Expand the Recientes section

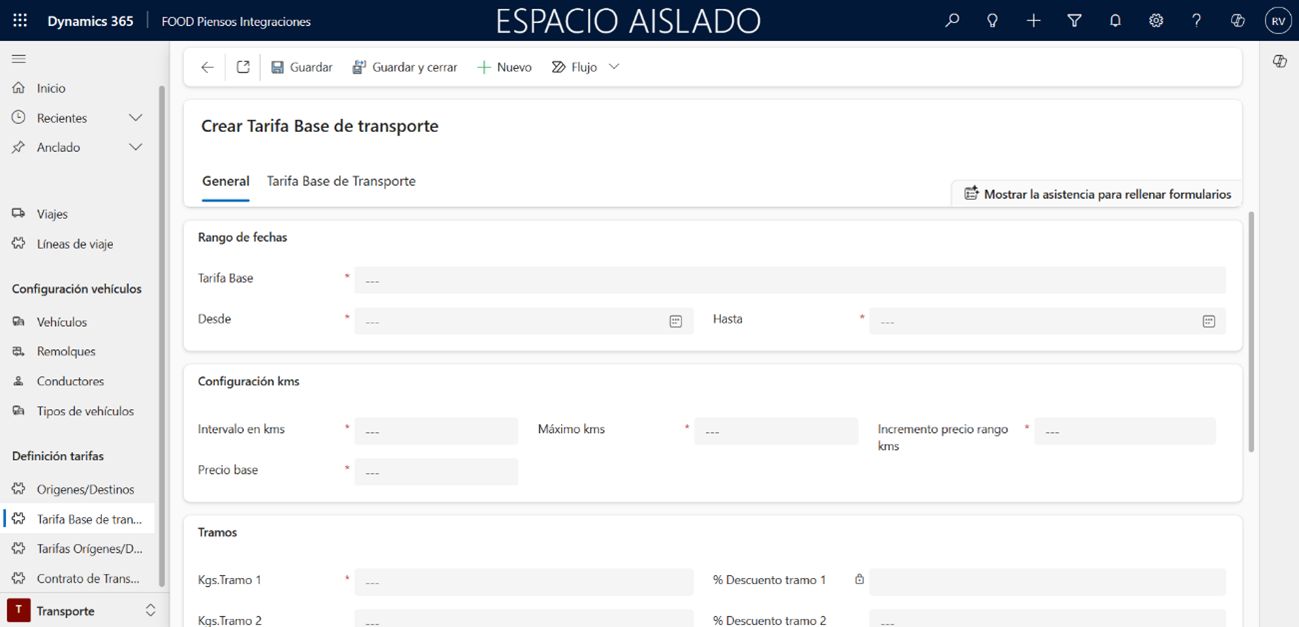pos(135,118)
